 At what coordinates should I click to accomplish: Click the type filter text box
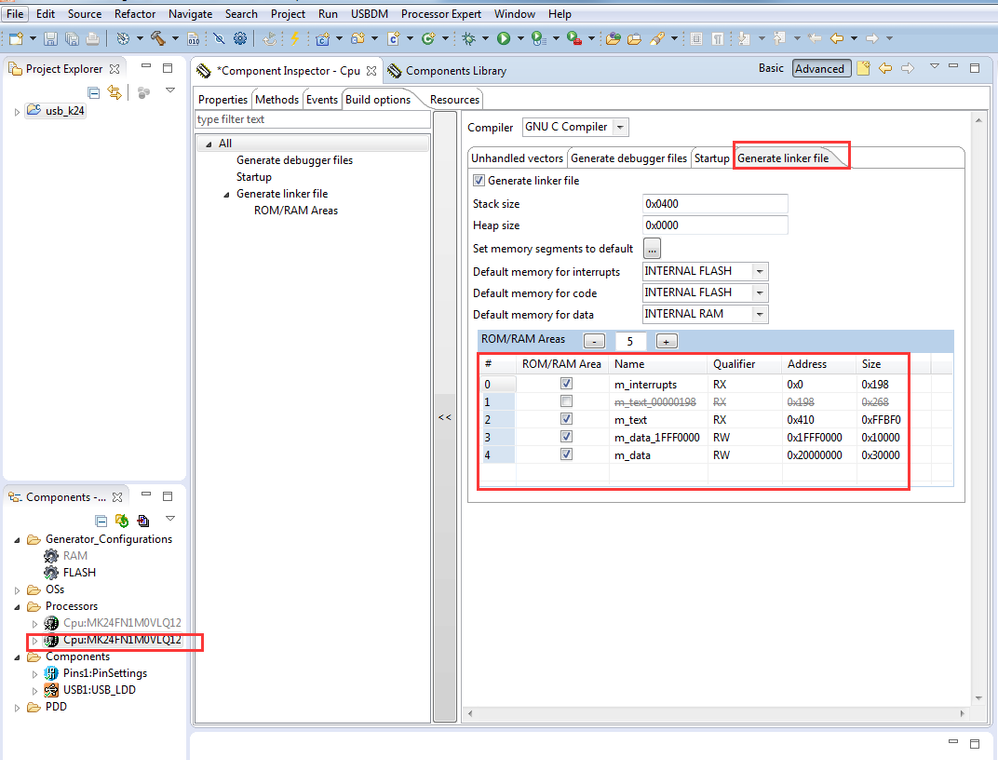313,120
